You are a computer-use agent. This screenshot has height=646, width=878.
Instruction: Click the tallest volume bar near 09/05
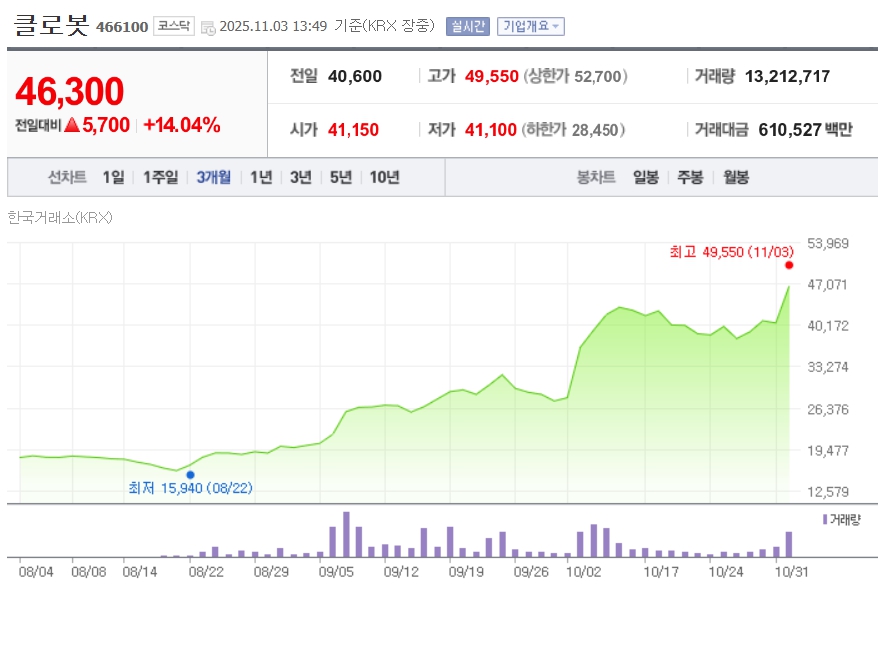tap(346, 535)
